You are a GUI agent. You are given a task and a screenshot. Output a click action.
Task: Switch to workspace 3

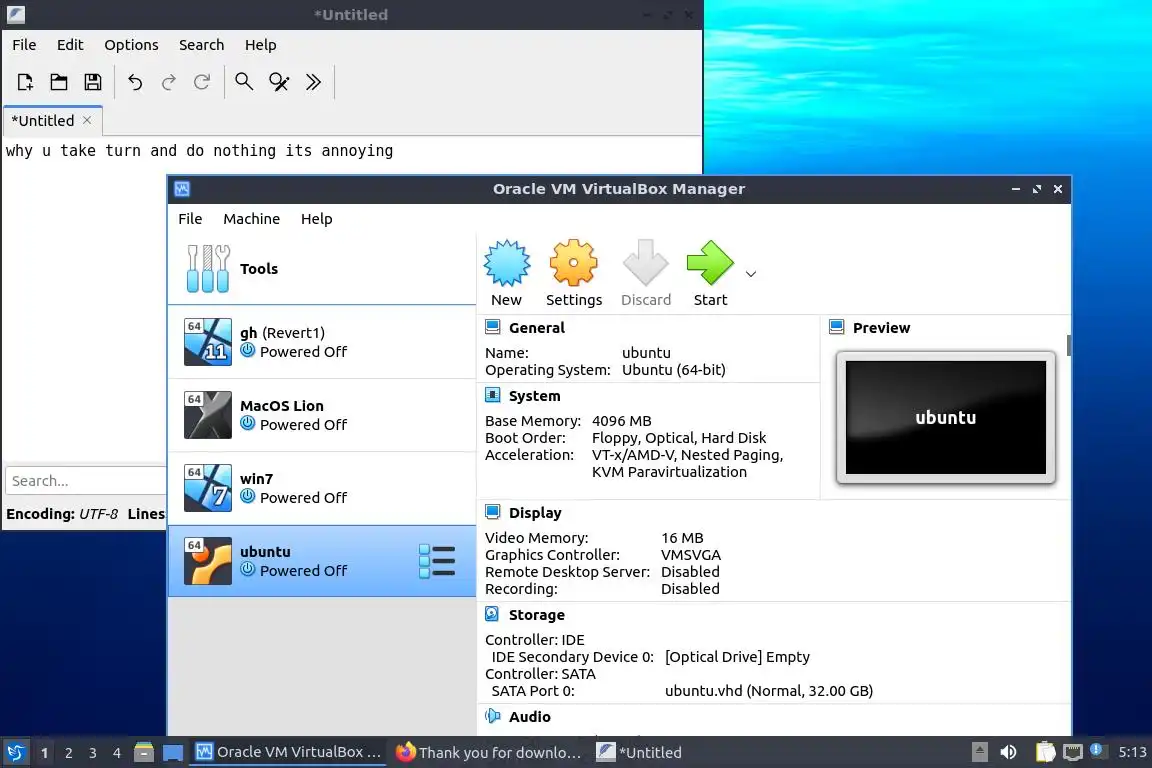pos(93,753)
